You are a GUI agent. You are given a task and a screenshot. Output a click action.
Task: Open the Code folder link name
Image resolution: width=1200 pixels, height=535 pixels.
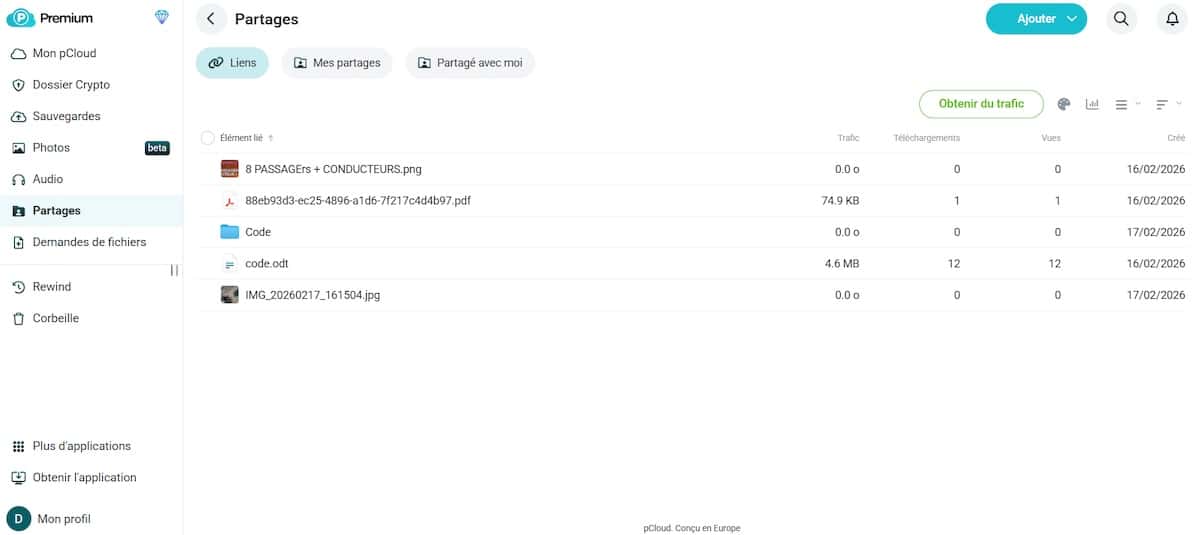258,232
